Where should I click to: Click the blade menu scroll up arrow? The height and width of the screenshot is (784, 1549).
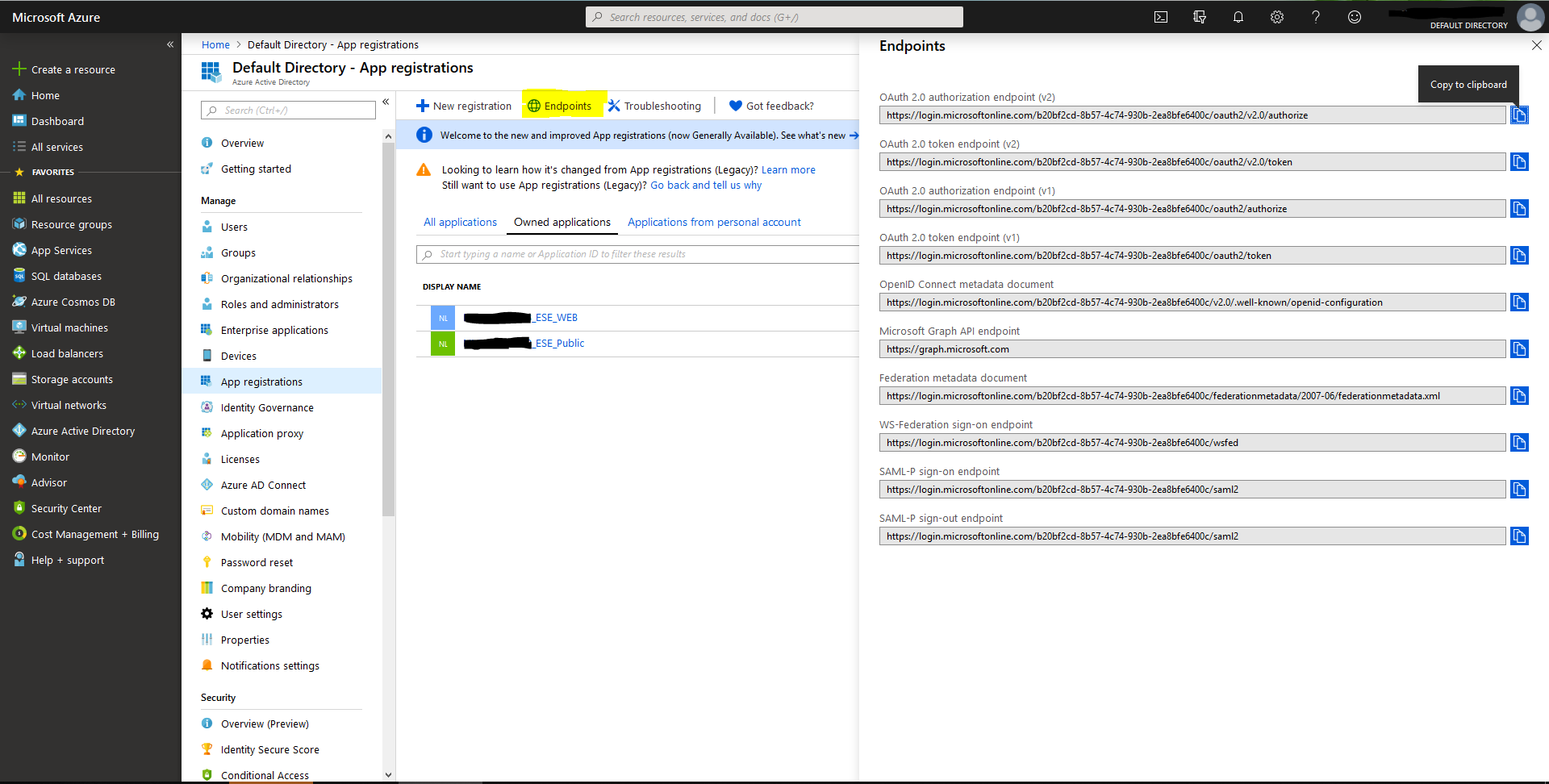click(388, 136)
